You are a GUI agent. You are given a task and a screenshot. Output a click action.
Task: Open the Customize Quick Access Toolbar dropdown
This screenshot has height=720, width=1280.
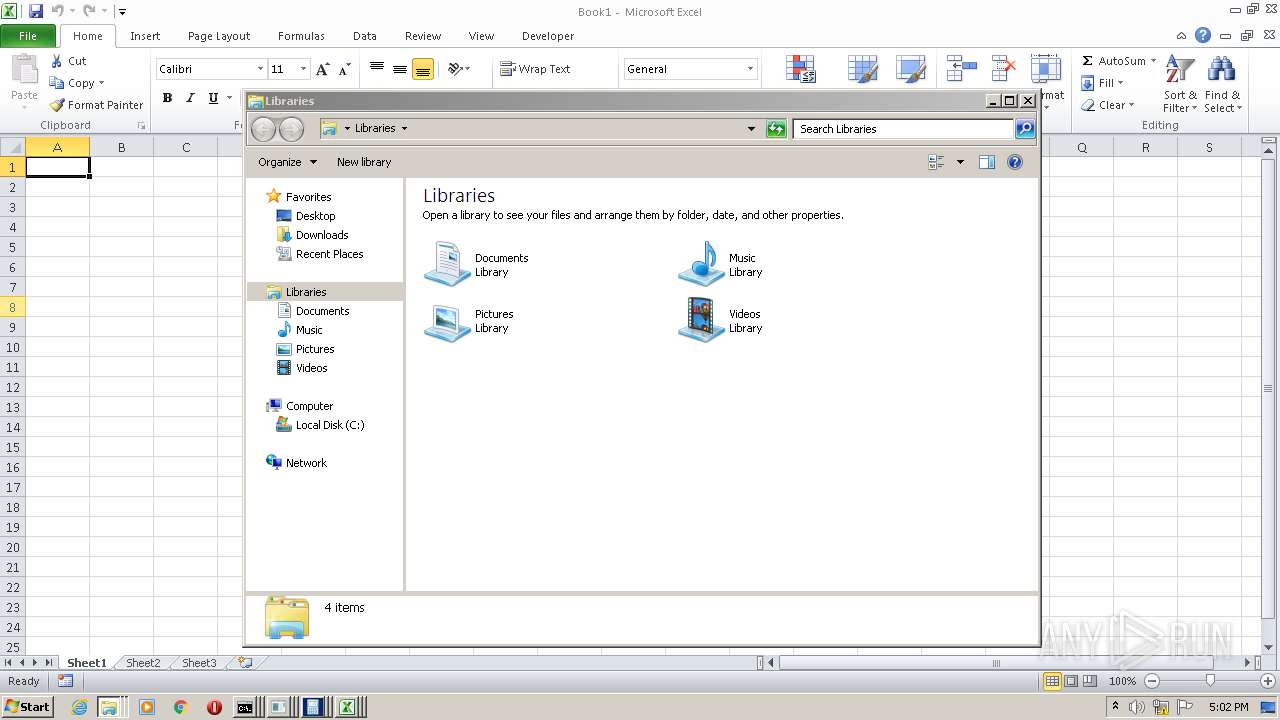122,12
